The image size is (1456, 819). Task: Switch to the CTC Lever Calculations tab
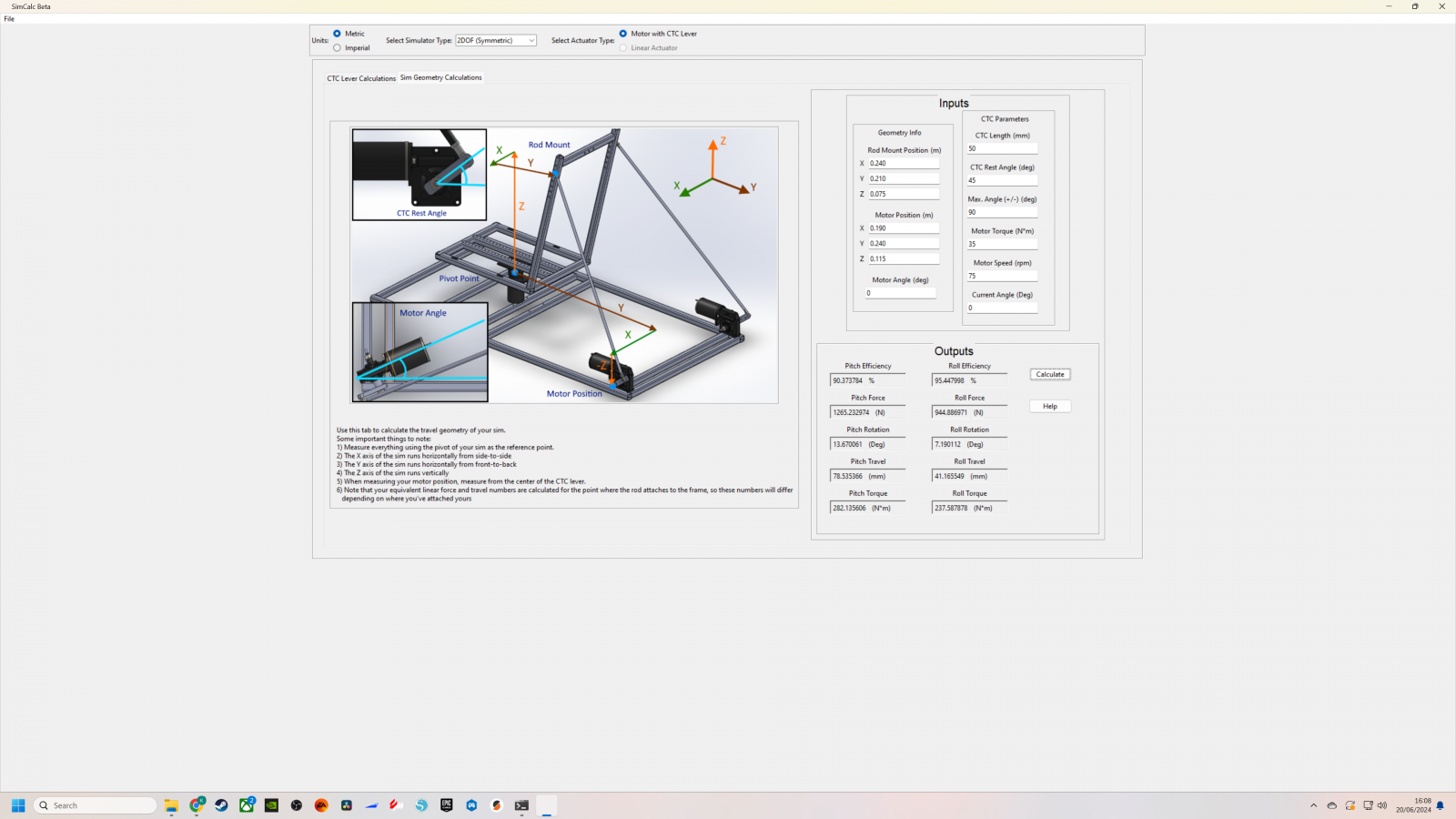361,78
